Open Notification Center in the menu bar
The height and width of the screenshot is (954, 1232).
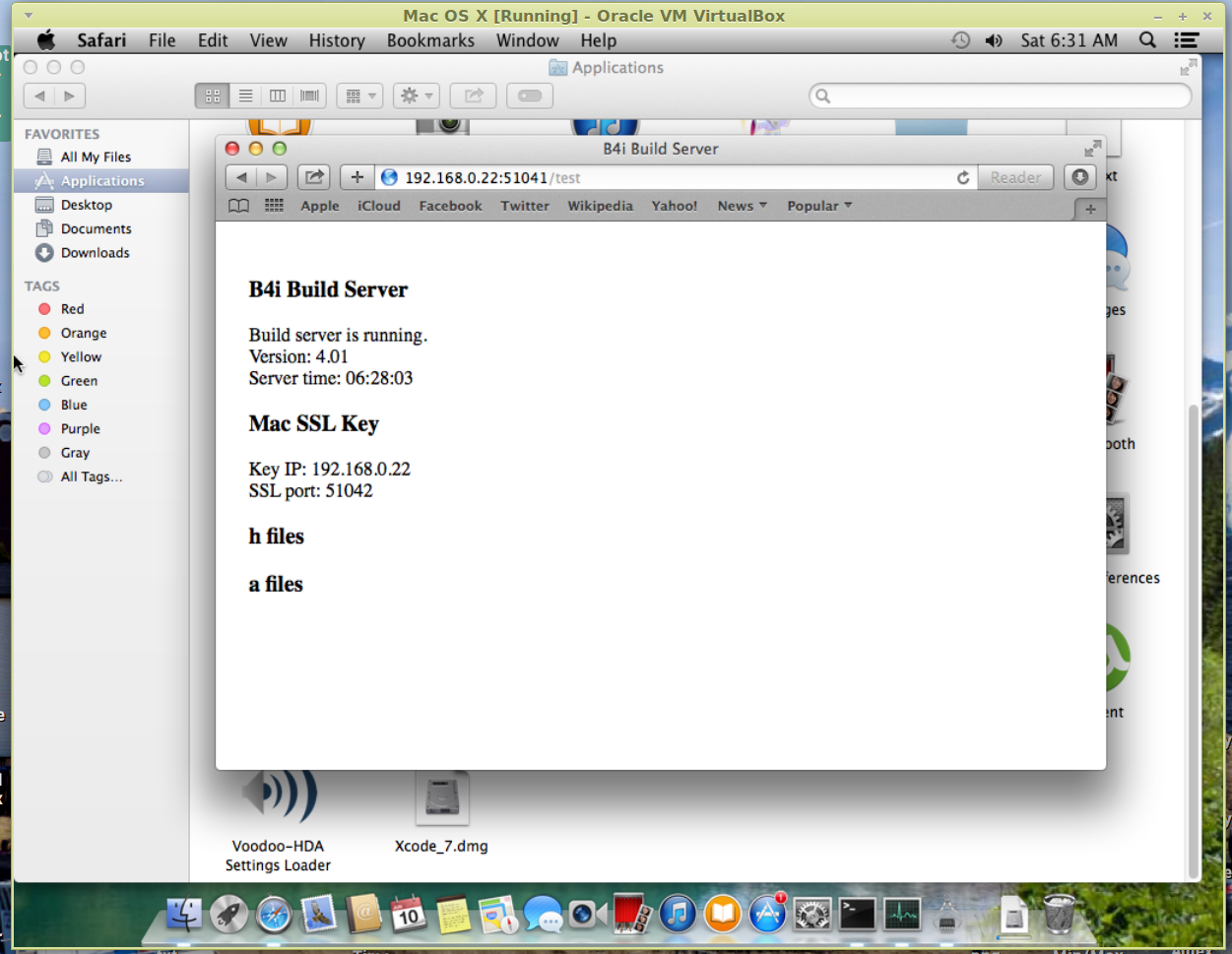(1187, 40)
